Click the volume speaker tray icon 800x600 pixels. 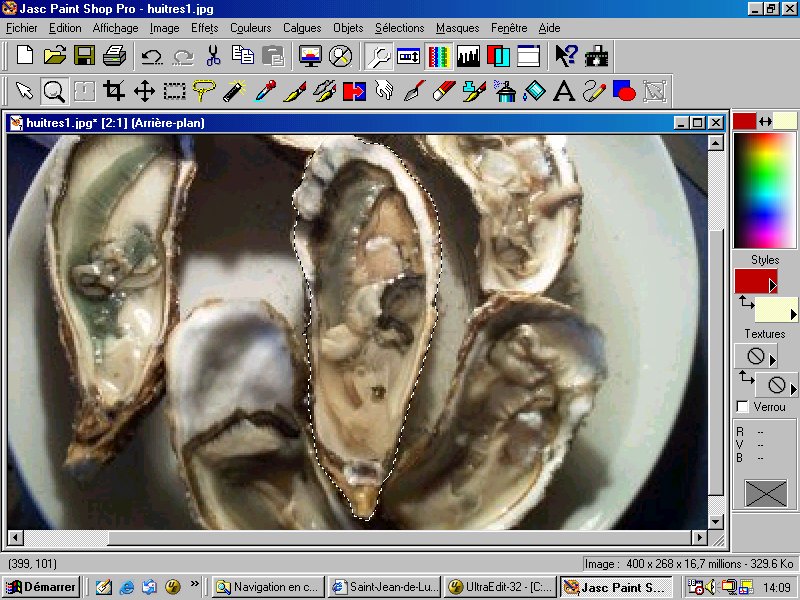(x=710, y=587)
